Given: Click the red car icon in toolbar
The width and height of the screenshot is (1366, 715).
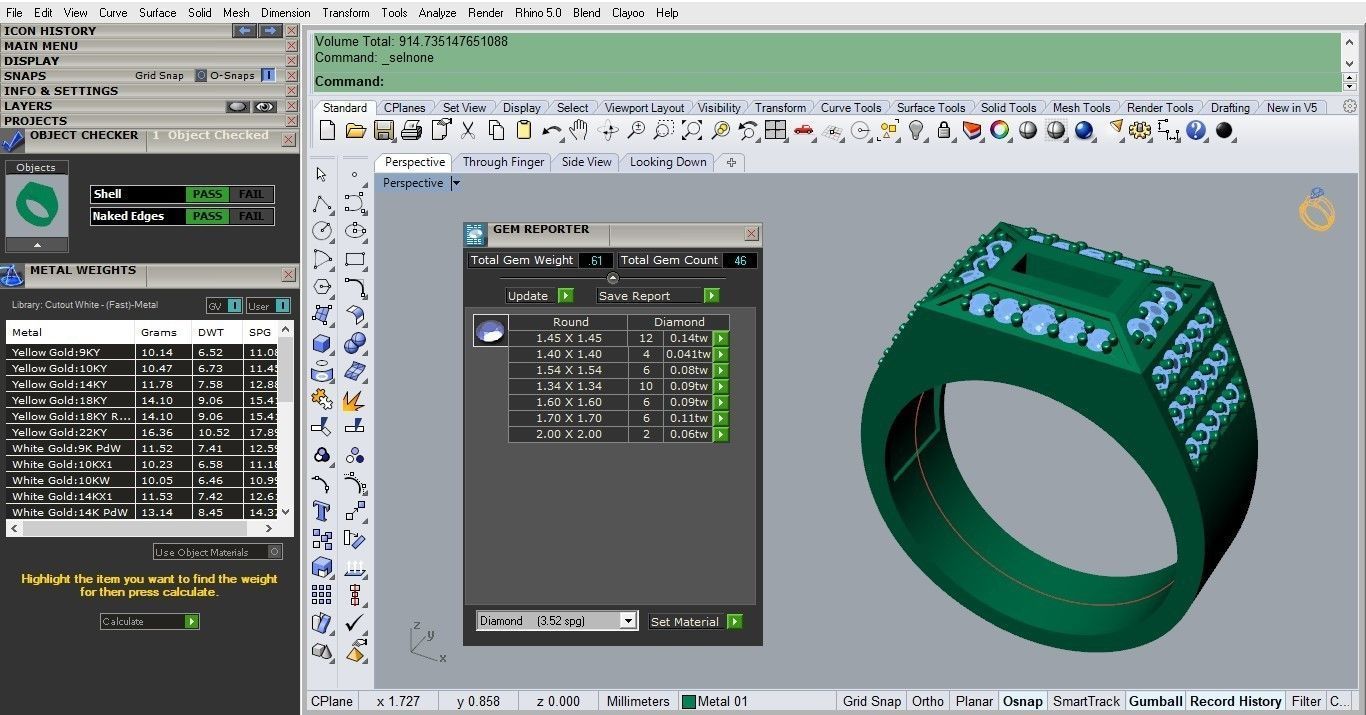Looking at the screenshot, I should (803, 130).
